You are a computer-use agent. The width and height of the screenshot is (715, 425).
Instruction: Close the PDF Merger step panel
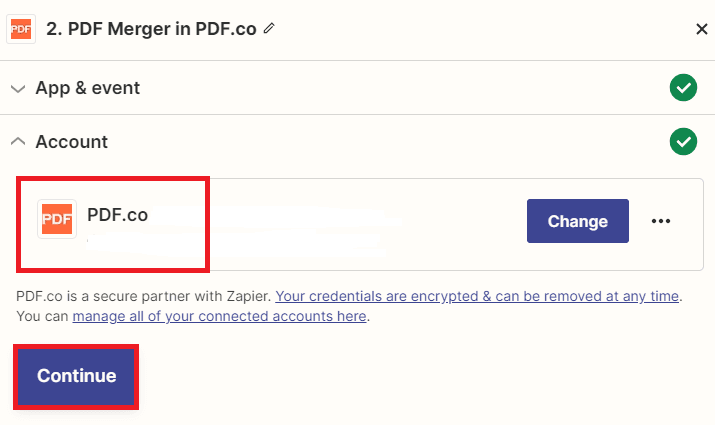click(x=701, y=28)
